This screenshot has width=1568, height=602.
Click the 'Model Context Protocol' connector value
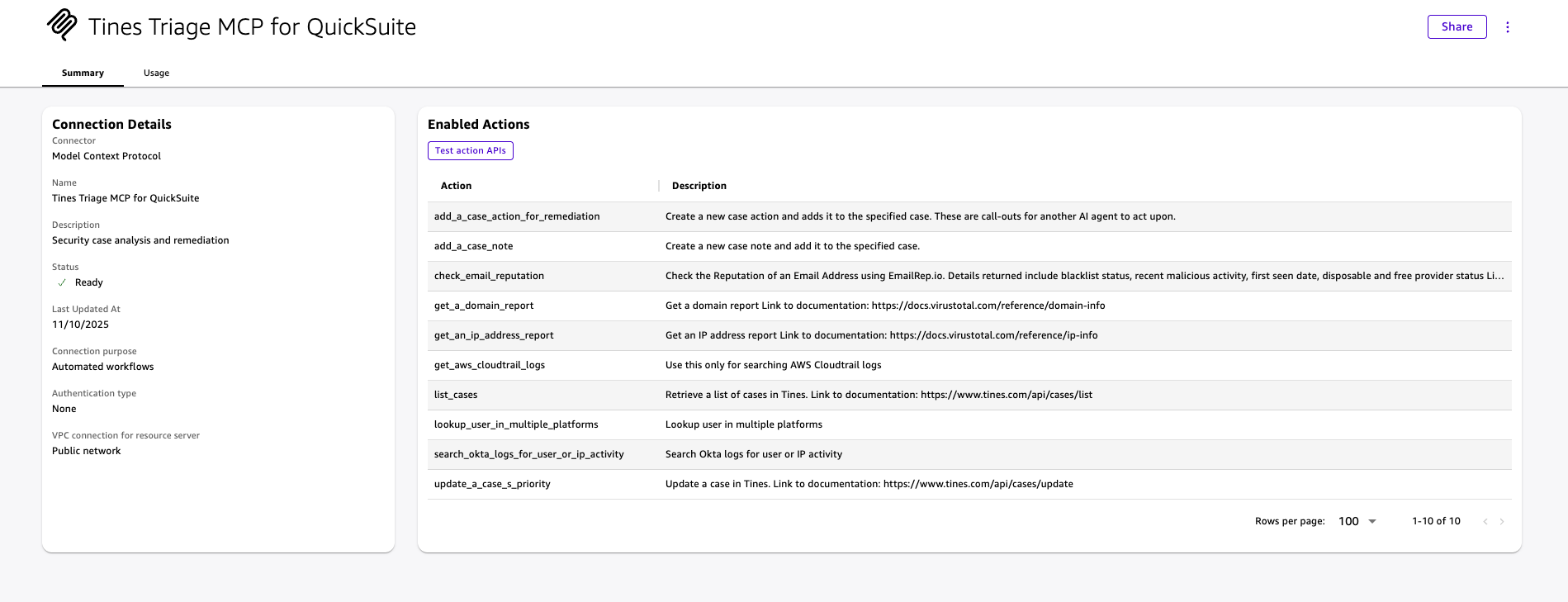pos(107,156)
